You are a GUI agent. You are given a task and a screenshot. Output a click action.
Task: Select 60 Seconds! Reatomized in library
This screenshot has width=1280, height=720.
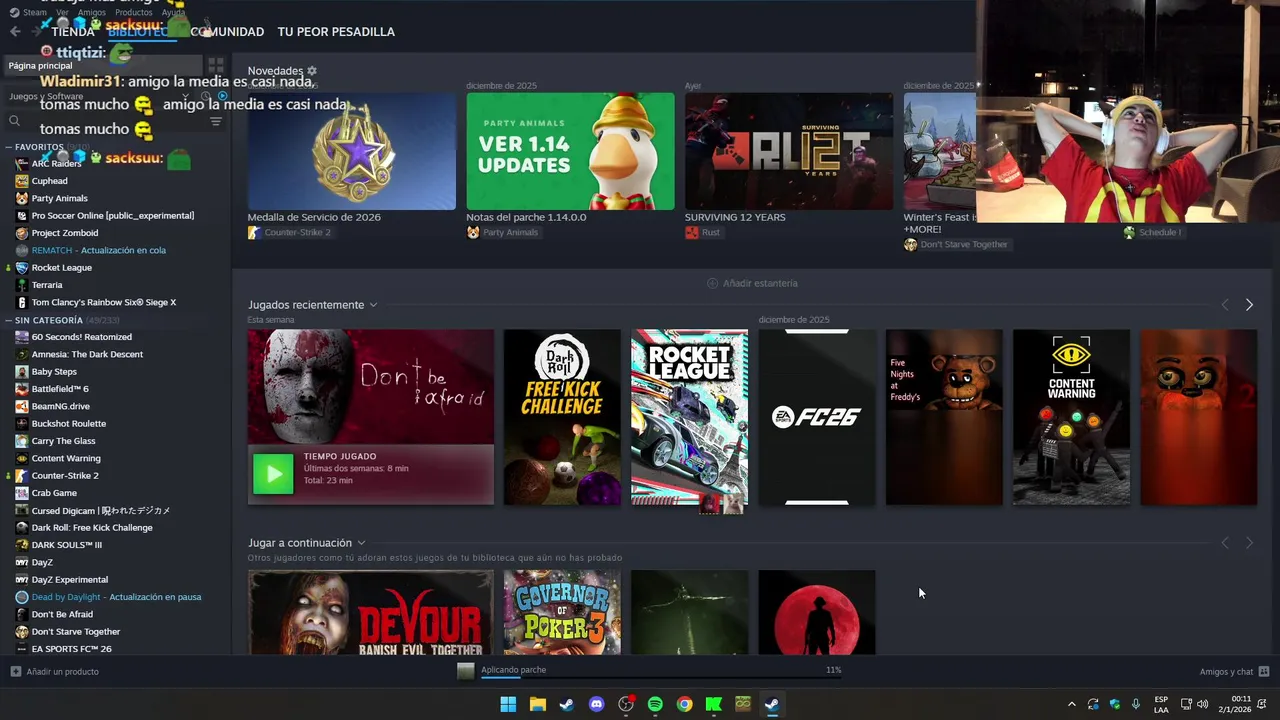tap(81, 337)
